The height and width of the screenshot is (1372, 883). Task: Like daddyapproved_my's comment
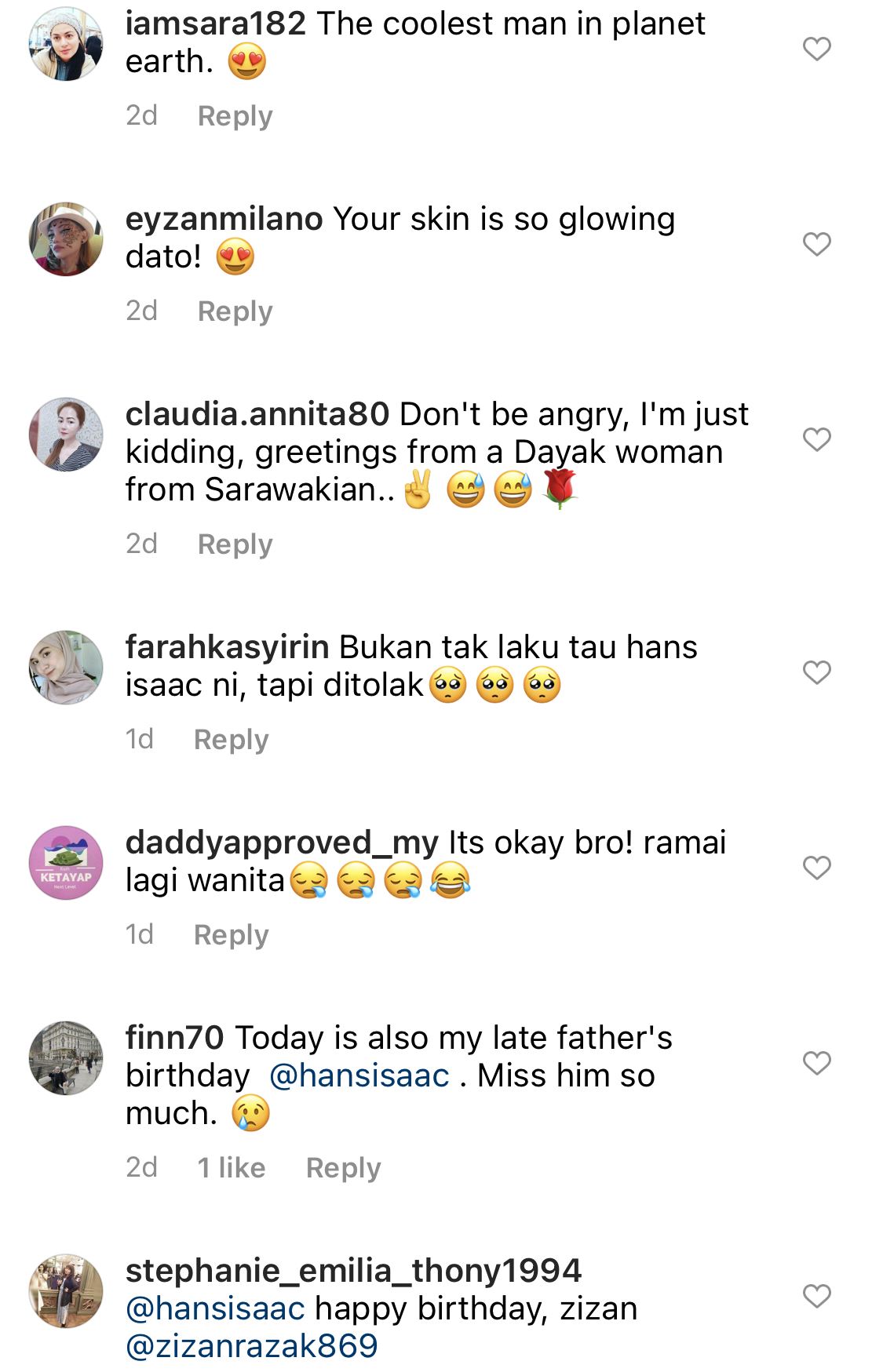[816, 868]
